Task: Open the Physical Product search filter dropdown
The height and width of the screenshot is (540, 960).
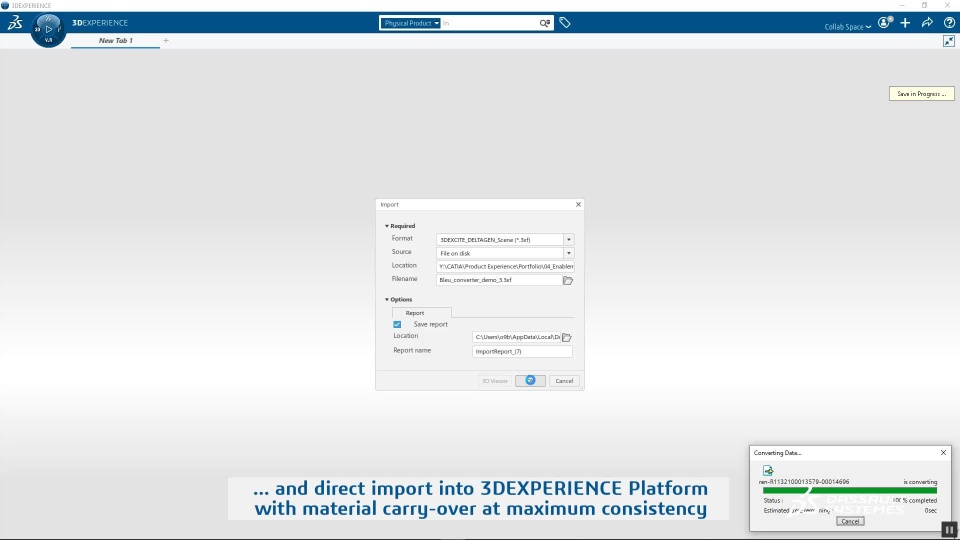Action: point(411,23)
